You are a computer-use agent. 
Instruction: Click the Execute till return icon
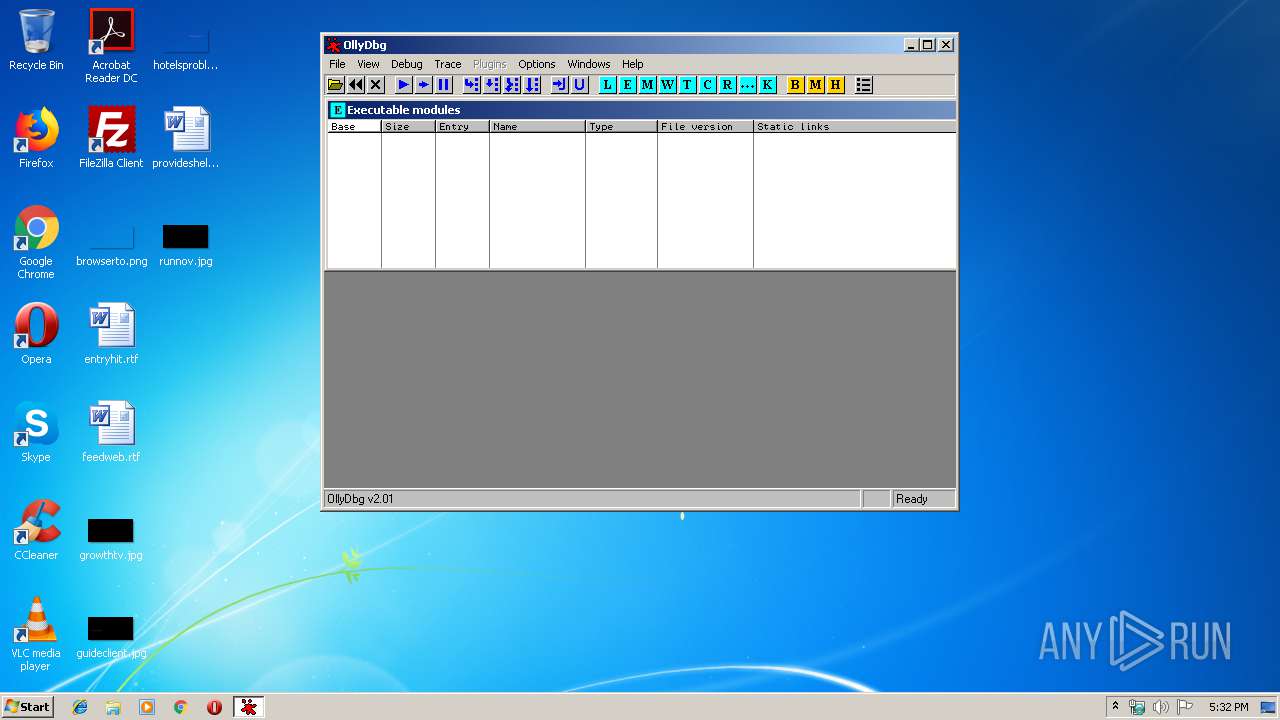click(x=560, y=85)
